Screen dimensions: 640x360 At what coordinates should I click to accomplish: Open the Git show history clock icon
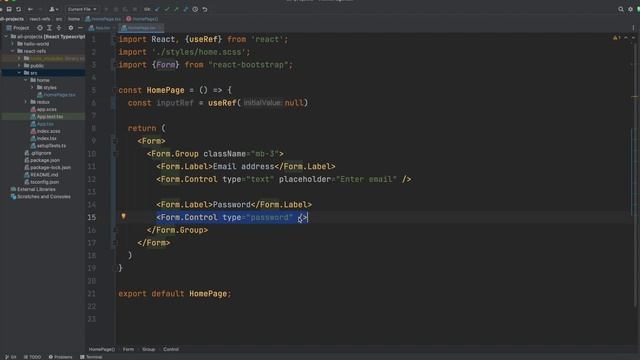[195, 9]
